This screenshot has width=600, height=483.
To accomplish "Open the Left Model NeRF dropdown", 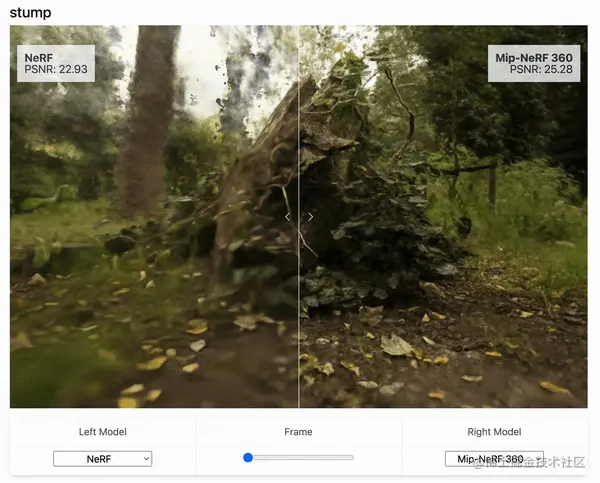I will click(x=103, y=459).
